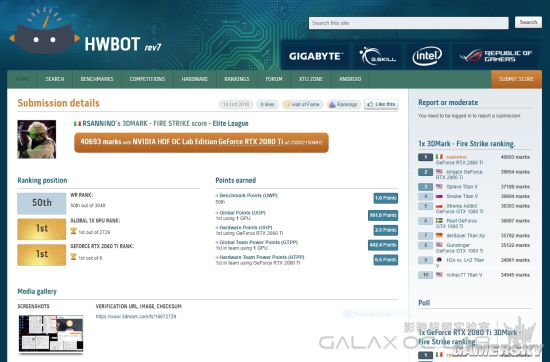Click the RSANNINO Yoda avatar picture
Viewport: 550px width, 362px height.
point(37,139)
